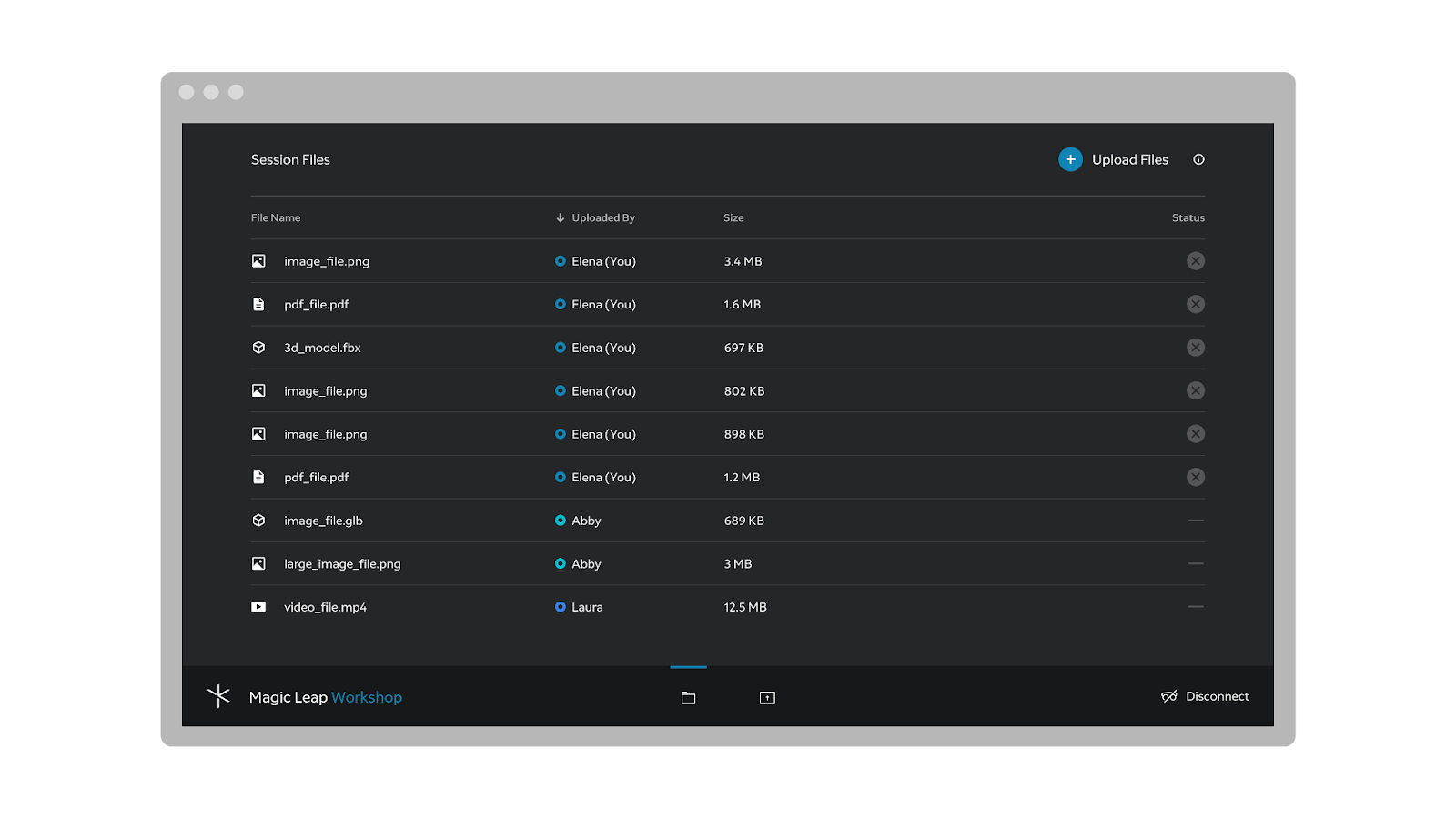Viewport: 1456px width, 819px height.
Task: Click uploader Abby on image_file.glb row
Action: [586, 521]
